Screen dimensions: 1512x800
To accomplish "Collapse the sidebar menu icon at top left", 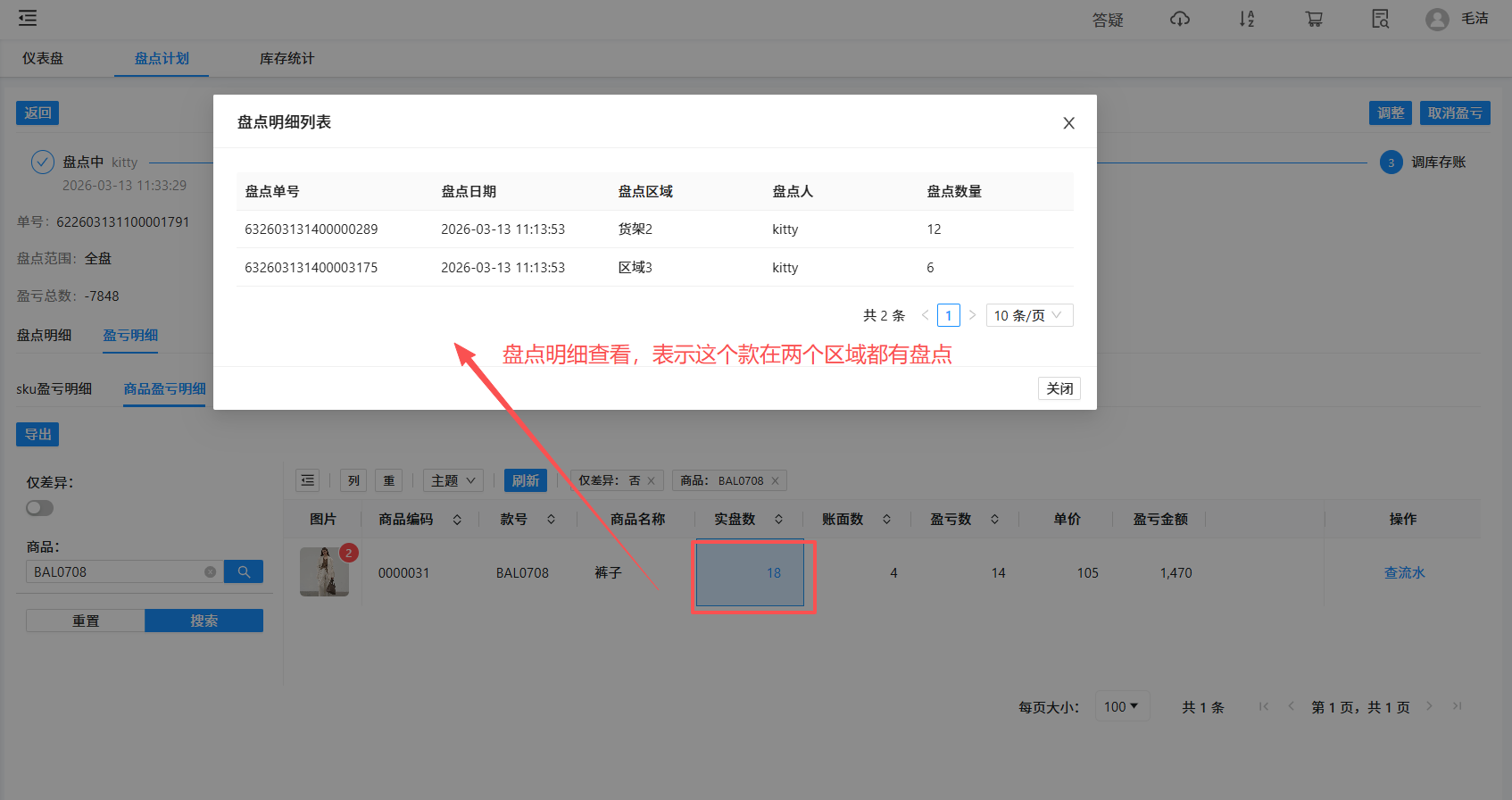I will (x=28, y=18).
